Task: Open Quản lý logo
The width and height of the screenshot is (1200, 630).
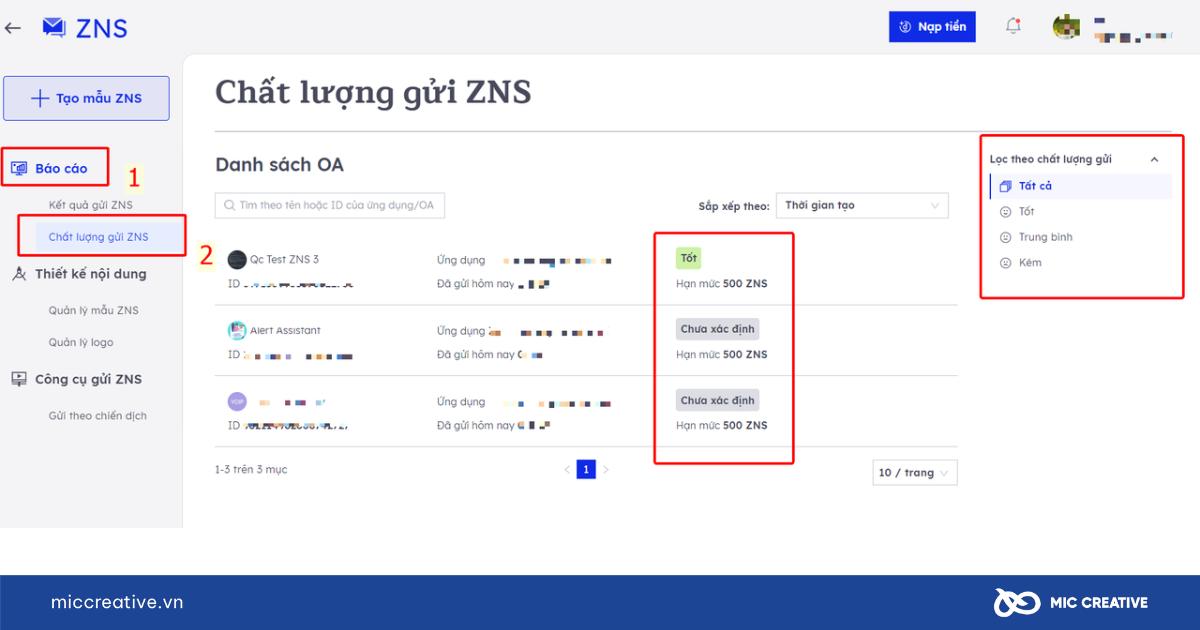Action: pyautogui.click(x=81, y=342)
